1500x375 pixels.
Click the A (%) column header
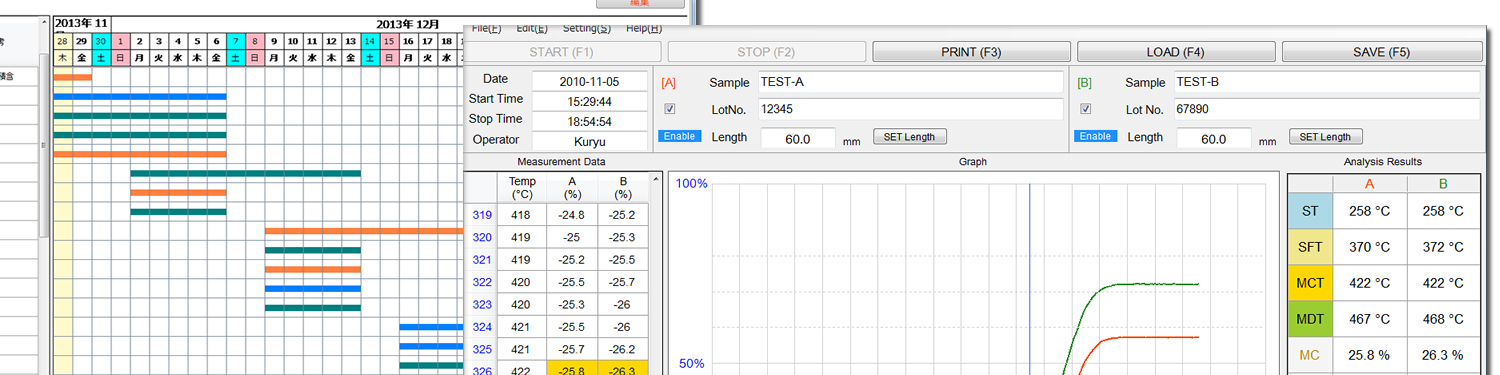pyautogui.click(x=572, y=188)
